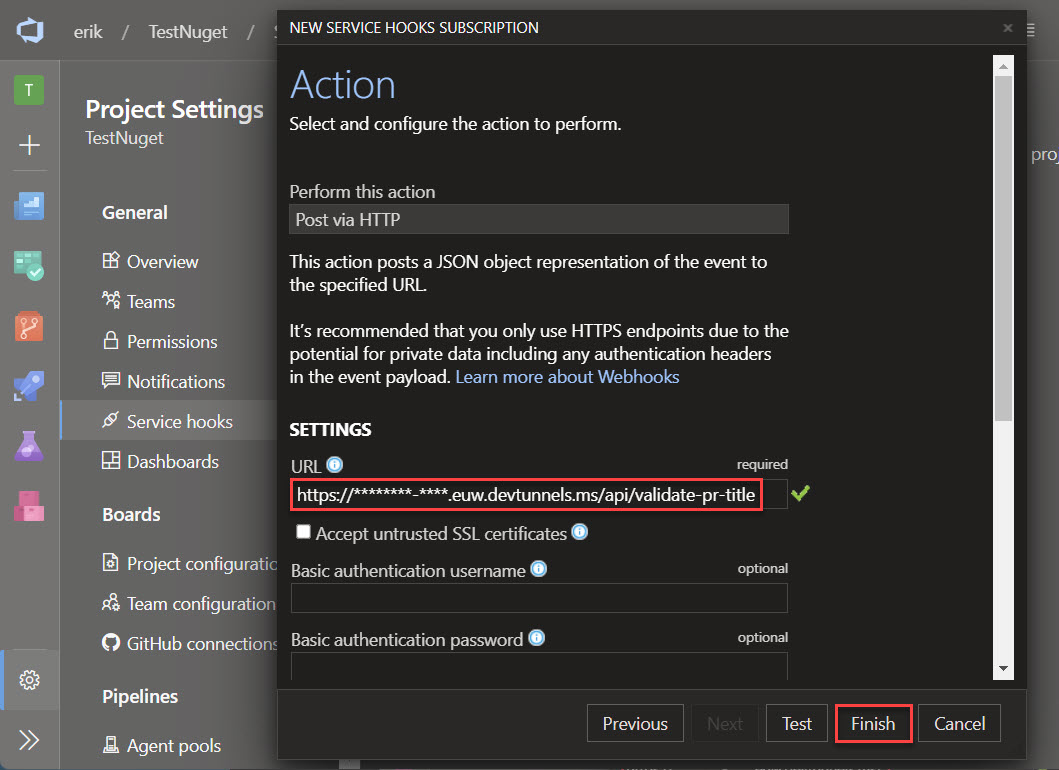Open Overview in Project Settings menu
The width and height of the screenshot is (1059, 770).
(x=150, y=261)
